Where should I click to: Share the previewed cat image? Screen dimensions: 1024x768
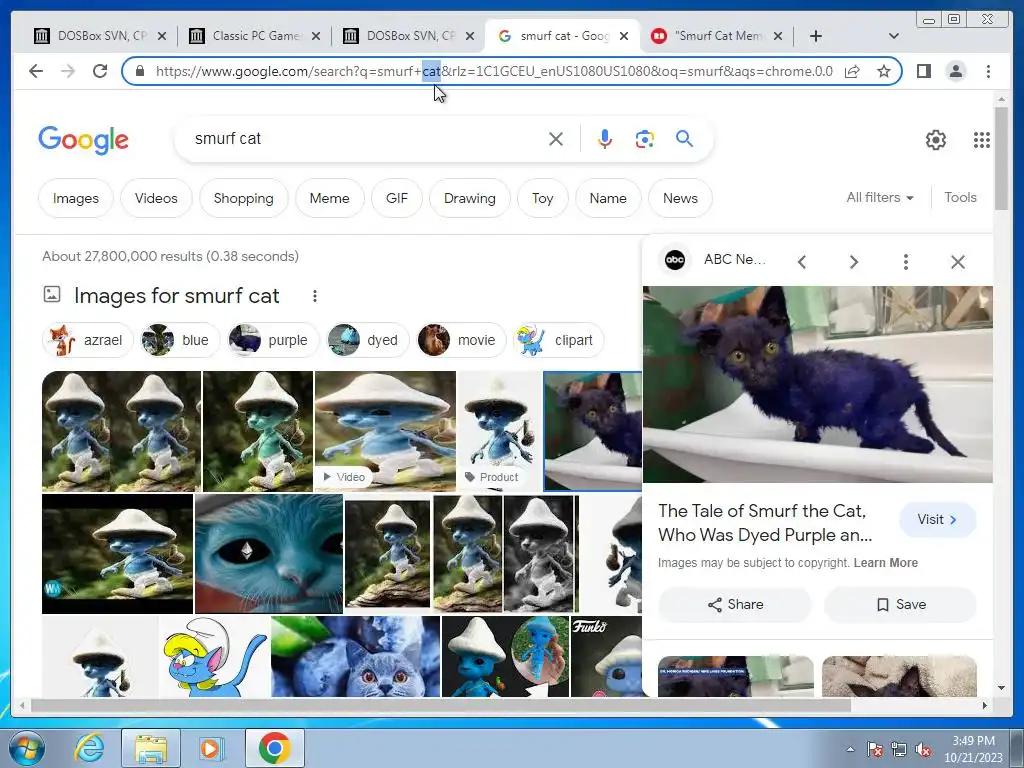tap(735, 605)
